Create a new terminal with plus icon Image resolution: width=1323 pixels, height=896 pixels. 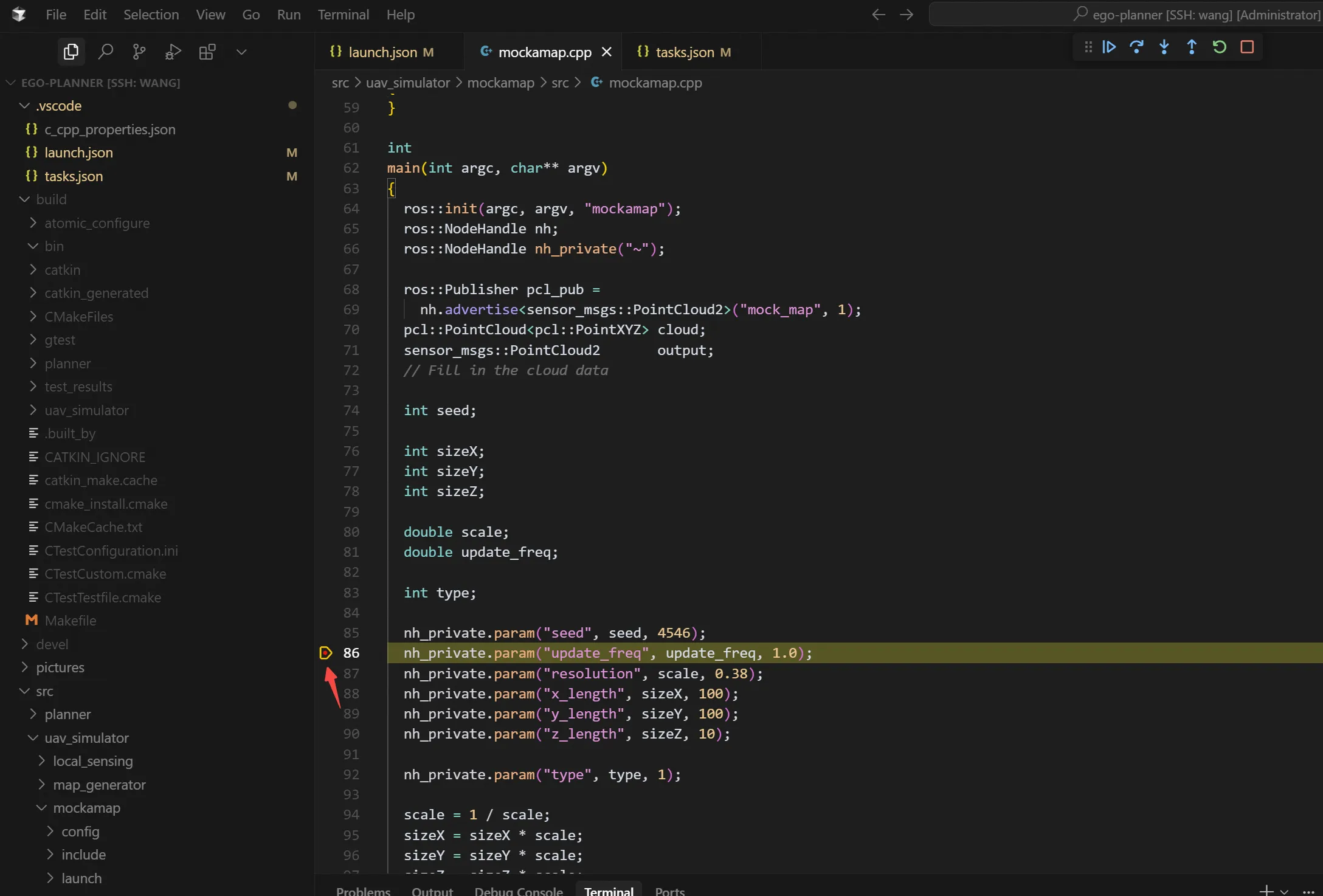[1266, 891]
